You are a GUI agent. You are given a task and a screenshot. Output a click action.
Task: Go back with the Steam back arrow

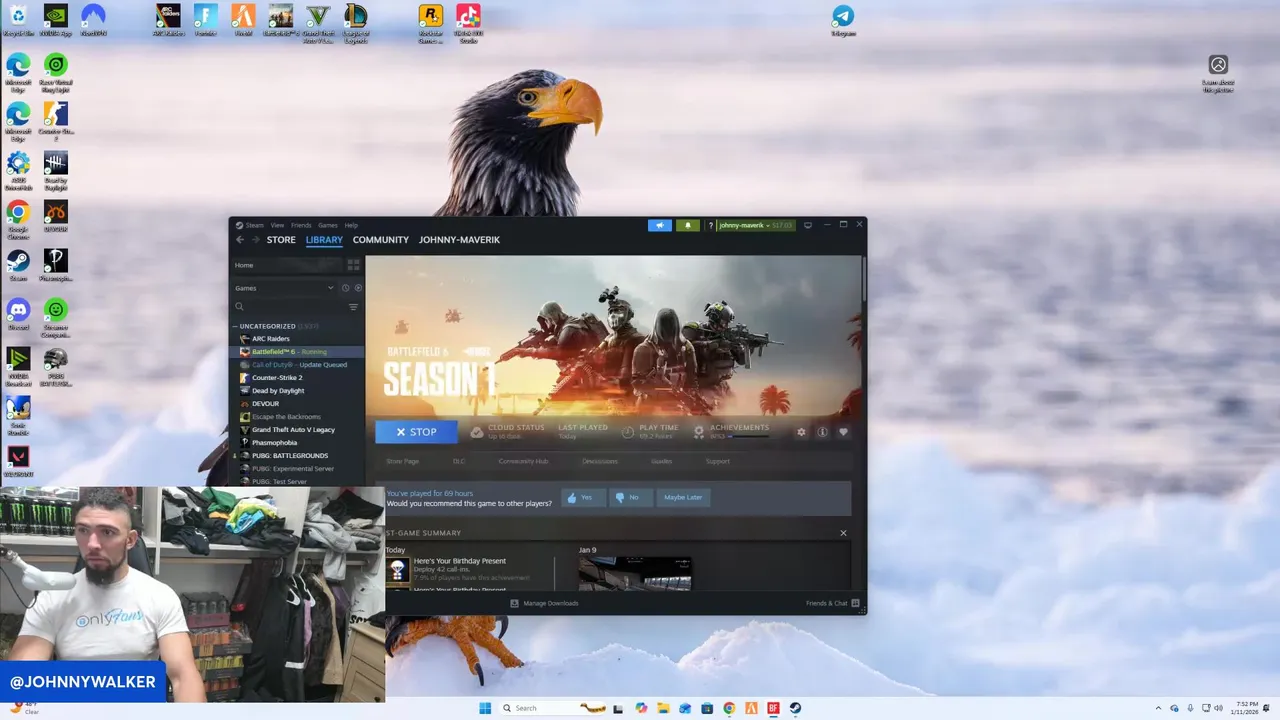tap(240, 240)
